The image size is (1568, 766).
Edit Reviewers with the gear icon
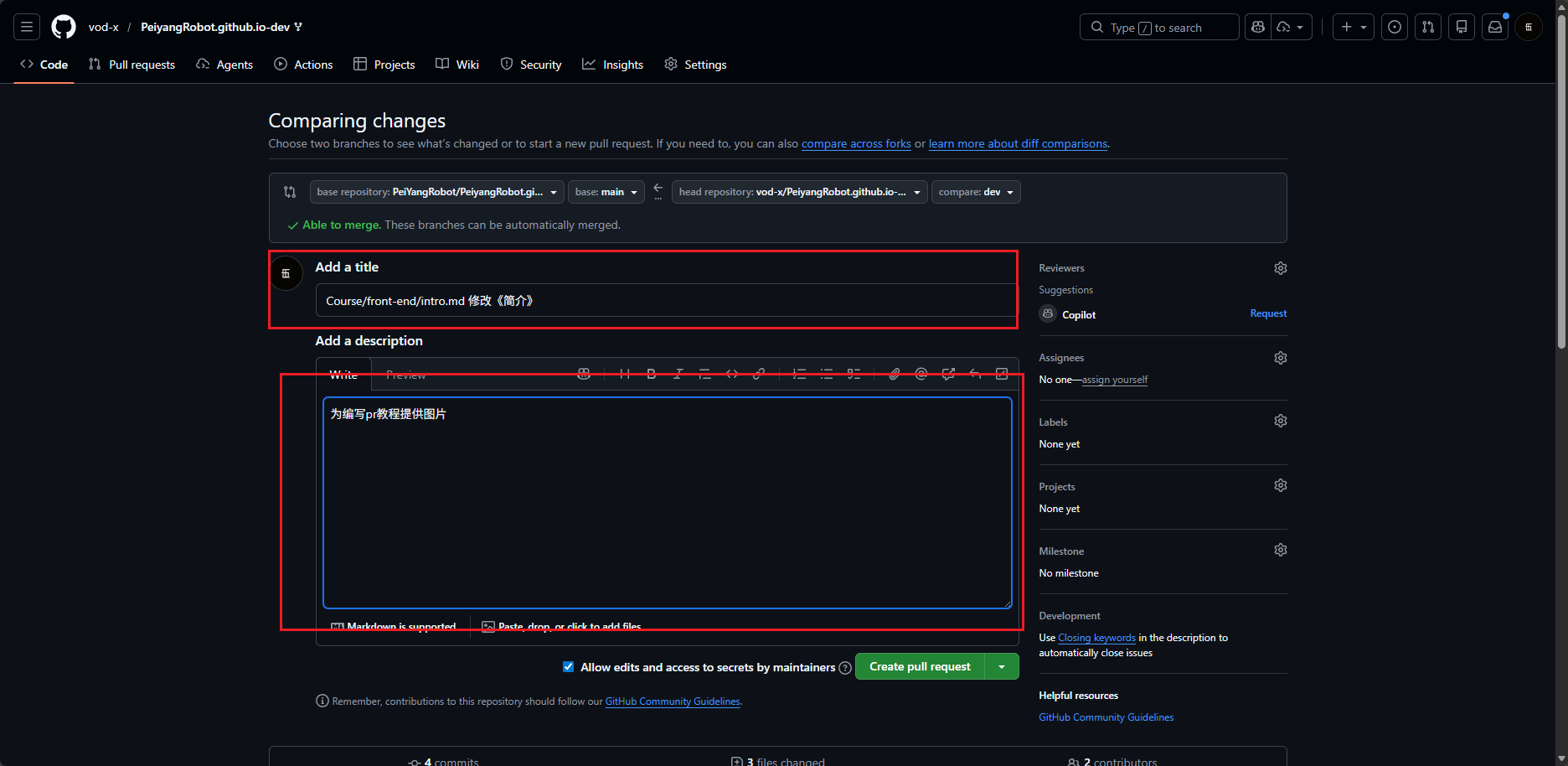point(1281,268)
